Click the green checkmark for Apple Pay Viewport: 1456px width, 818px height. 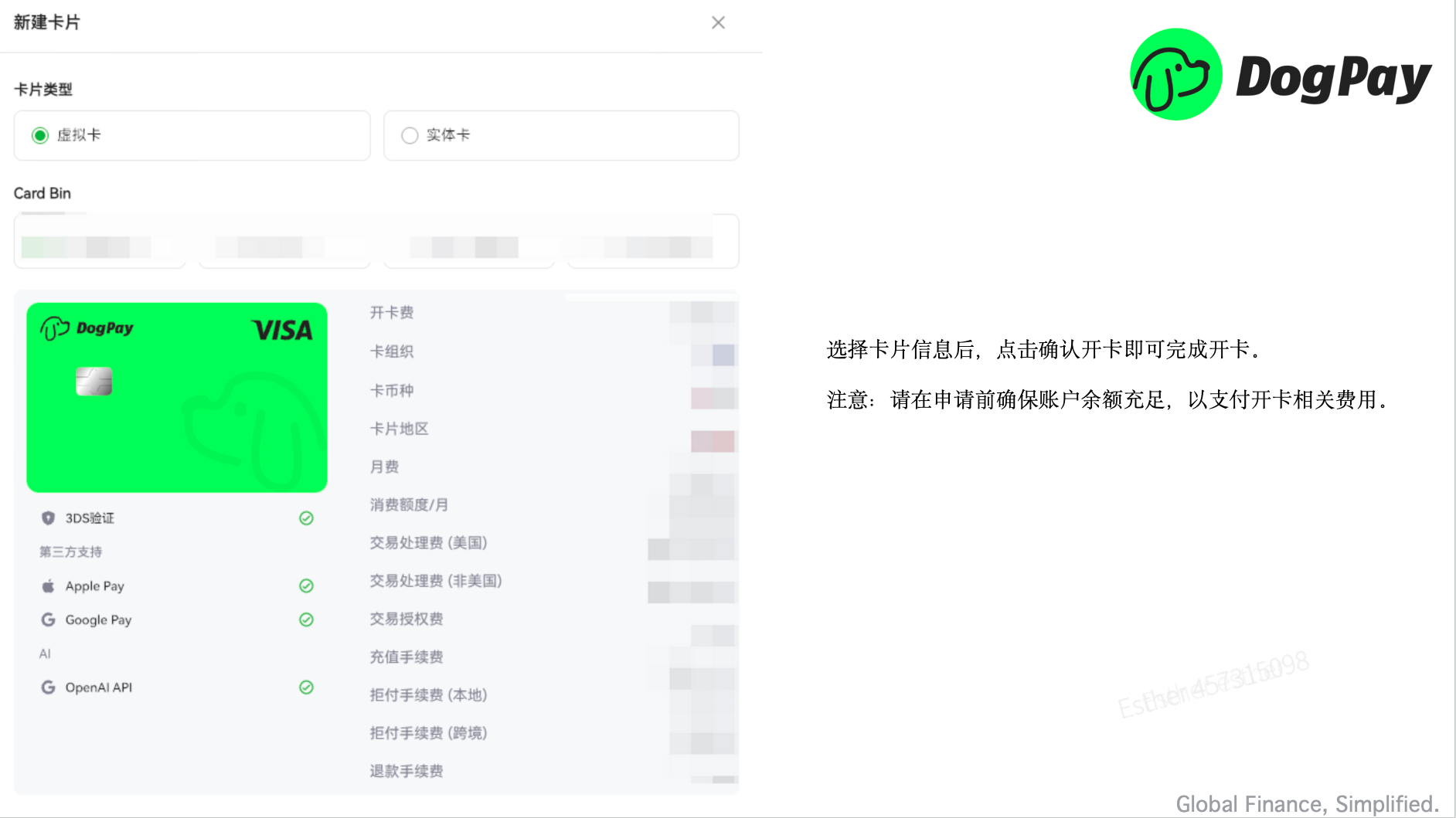306,586
